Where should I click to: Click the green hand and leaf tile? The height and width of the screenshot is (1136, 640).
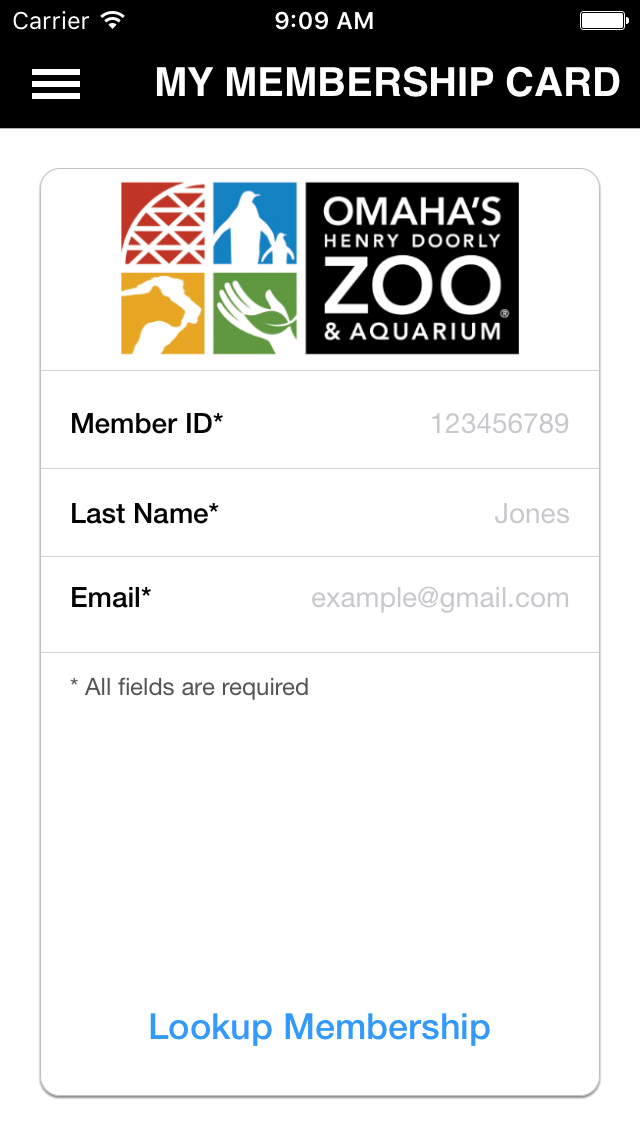[x=255, y=313]
